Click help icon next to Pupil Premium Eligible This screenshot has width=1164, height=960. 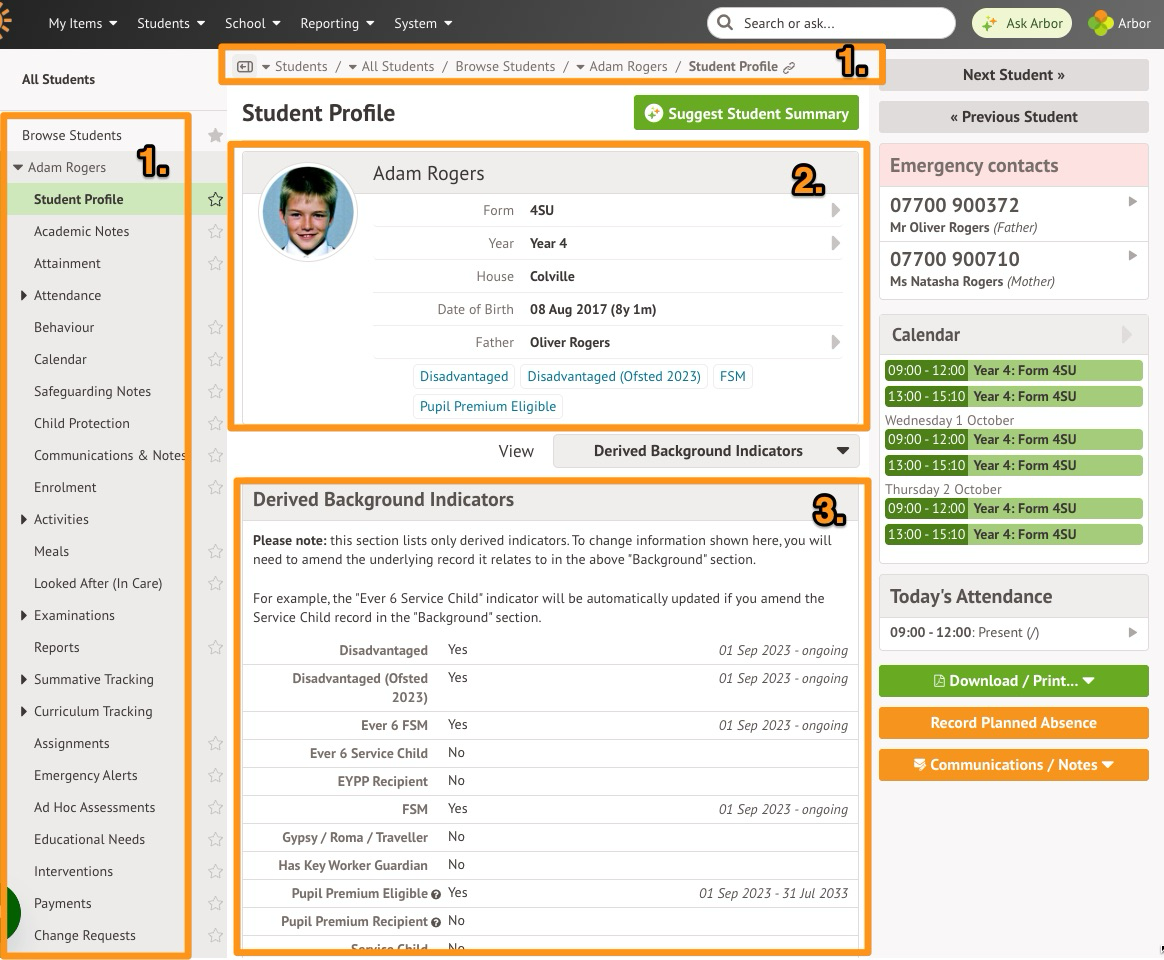coord(436,894)
